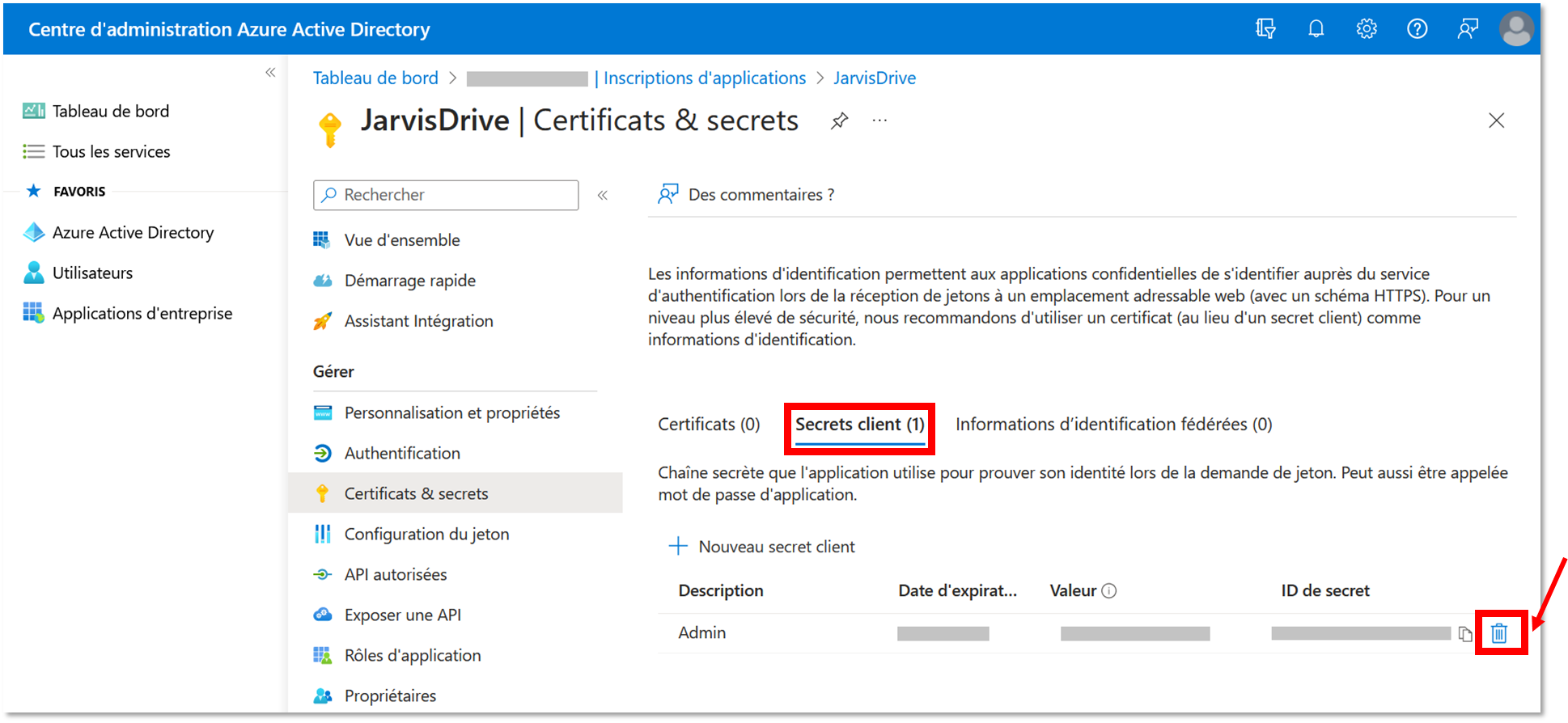Open feedback icon in top bar
1568x723 pixels.
coord(1468,29)
